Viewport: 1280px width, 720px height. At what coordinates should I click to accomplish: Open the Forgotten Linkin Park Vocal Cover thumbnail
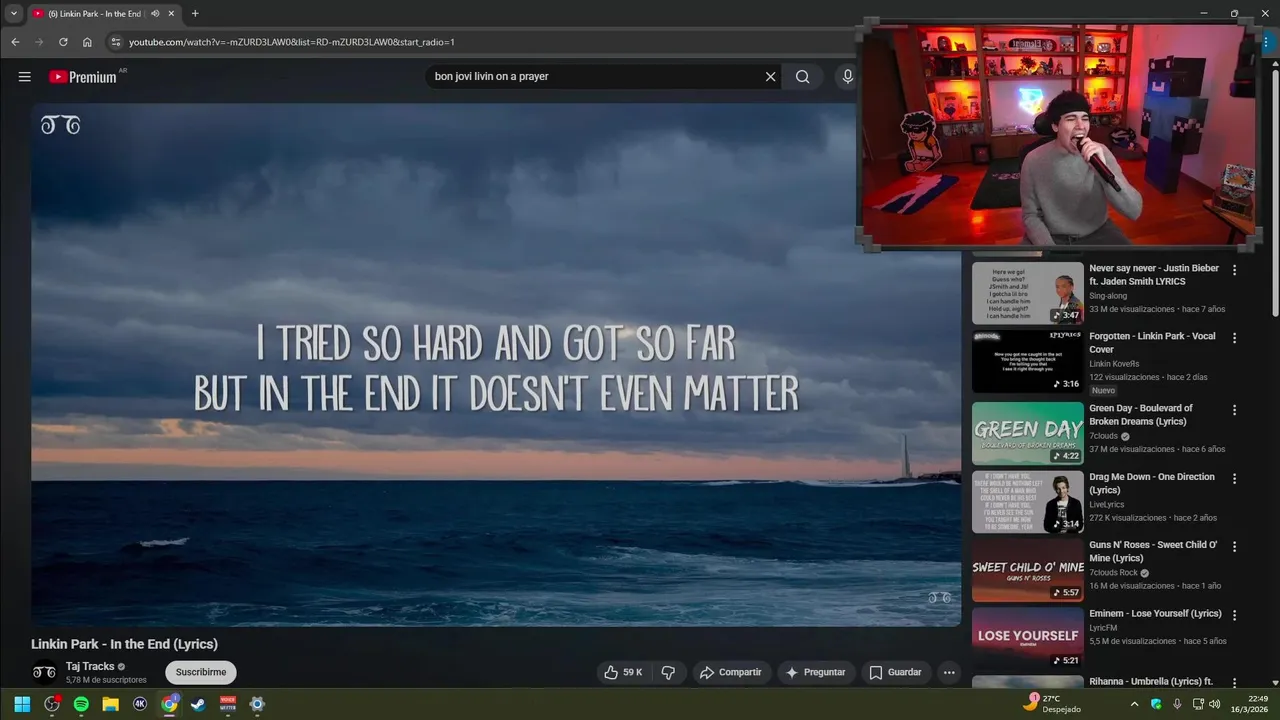pos(1028,362)
